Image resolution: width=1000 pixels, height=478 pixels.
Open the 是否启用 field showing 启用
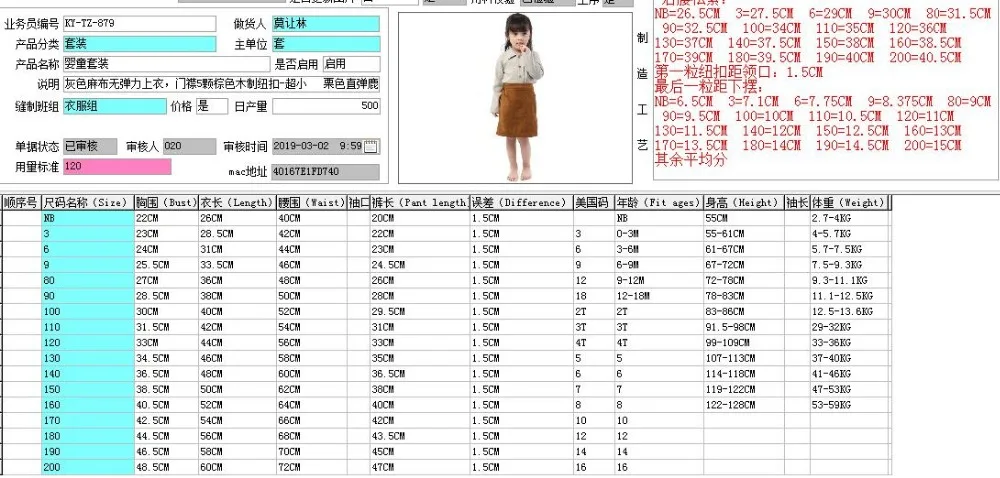tap(351, 64)
